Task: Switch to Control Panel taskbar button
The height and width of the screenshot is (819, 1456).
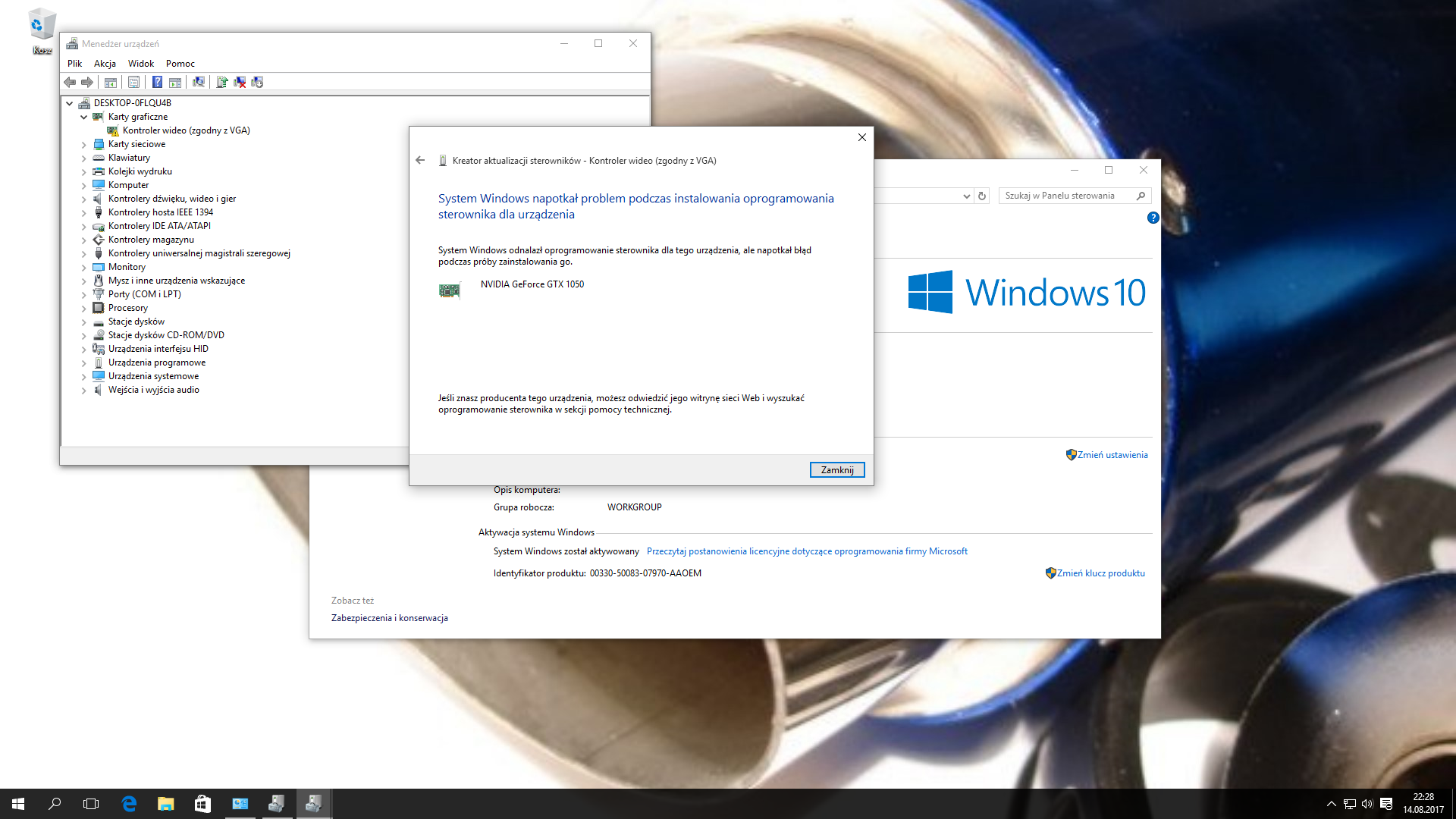Action: tap(240, 804)
